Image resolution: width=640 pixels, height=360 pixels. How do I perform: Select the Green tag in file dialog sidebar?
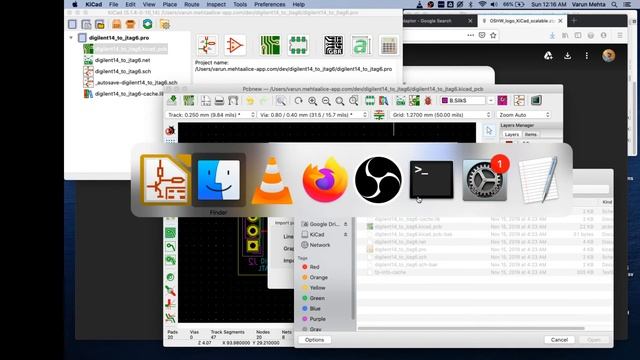[317, 298]
